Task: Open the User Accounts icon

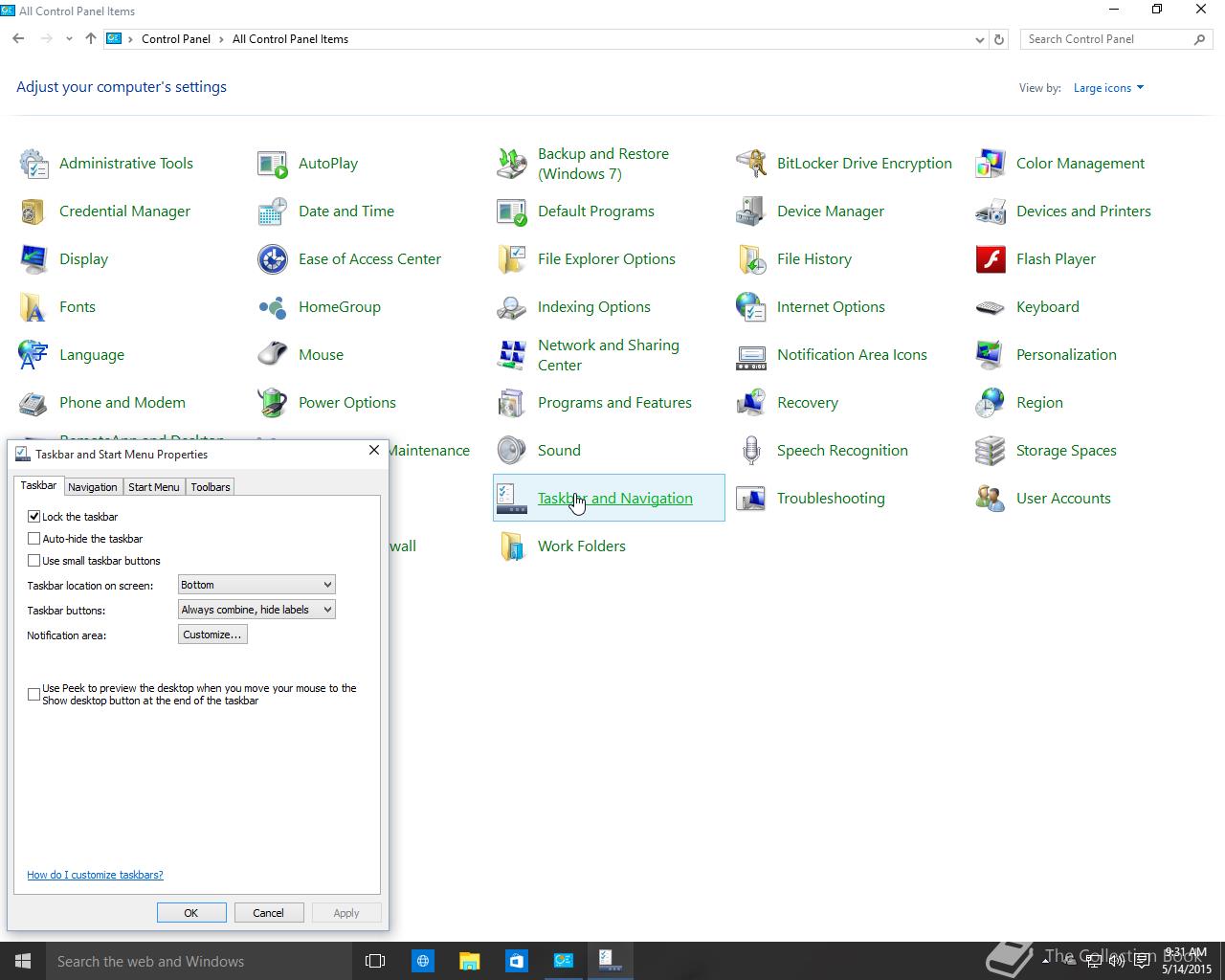Action: (x=991, y=499)
